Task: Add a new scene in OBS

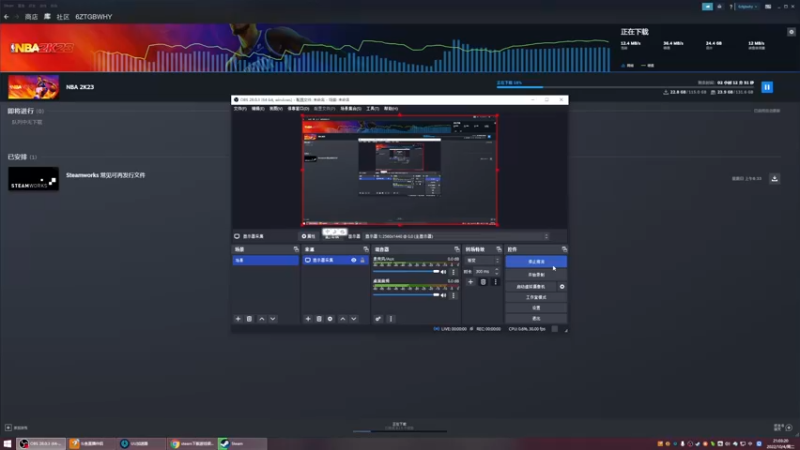Action: [x=238, y=319]
